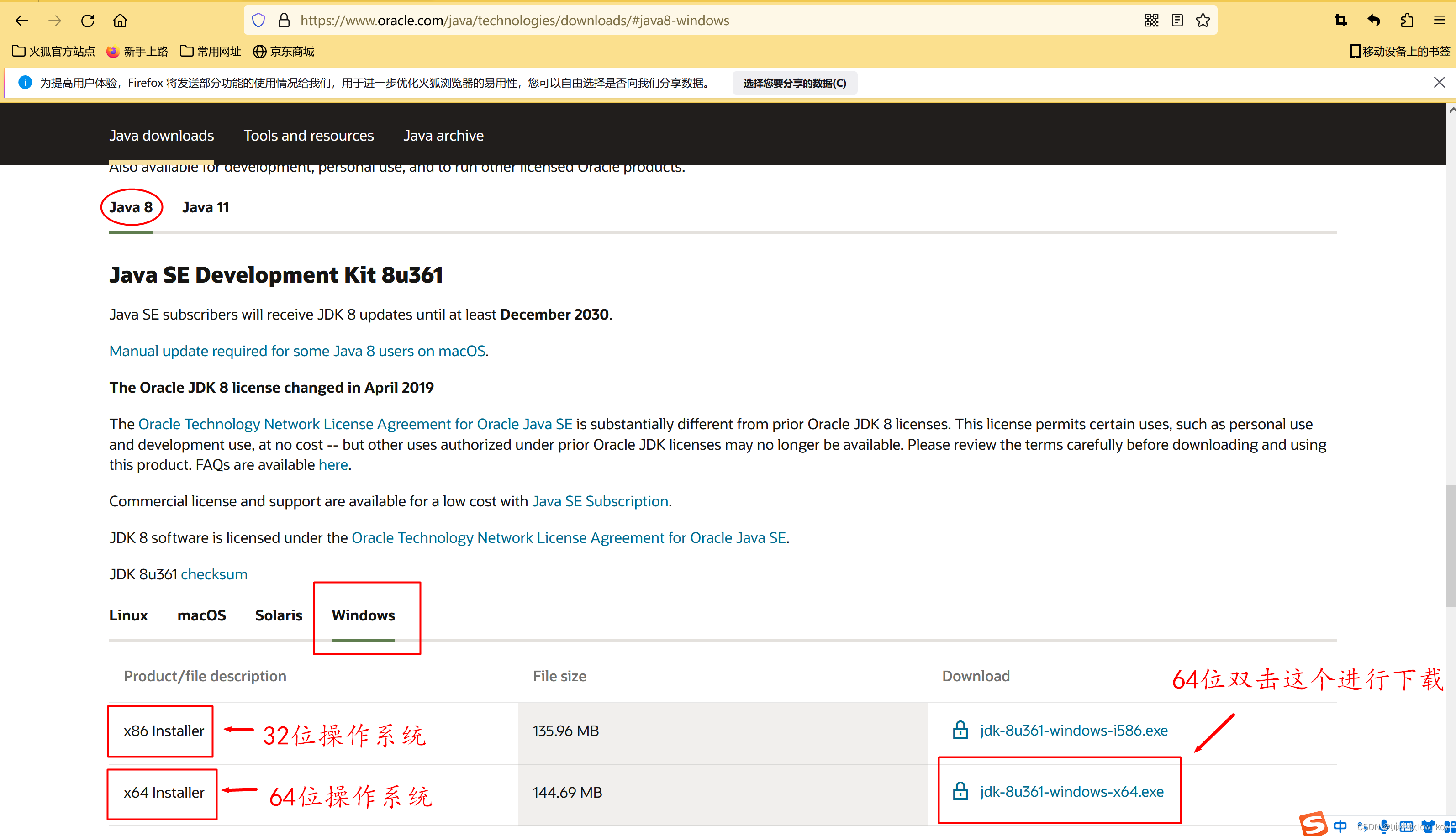Select the macOS platform tab
The width and height of the screenshot is (1456, 836).
coord(201,615)
